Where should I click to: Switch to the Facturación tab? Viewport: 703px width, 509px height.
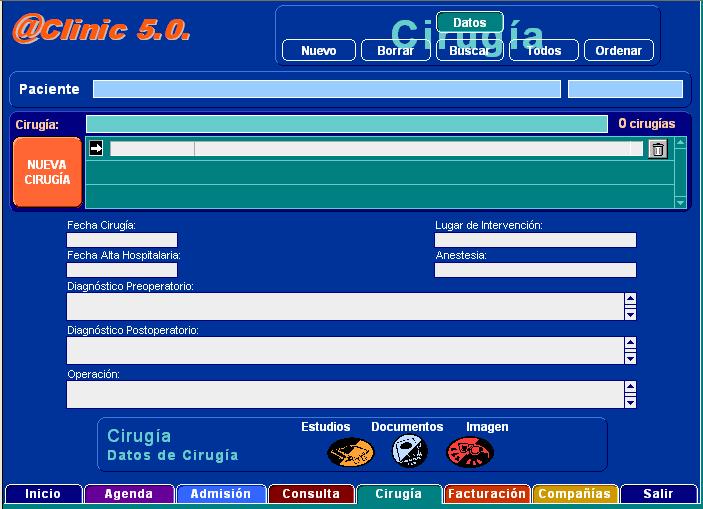487,494
